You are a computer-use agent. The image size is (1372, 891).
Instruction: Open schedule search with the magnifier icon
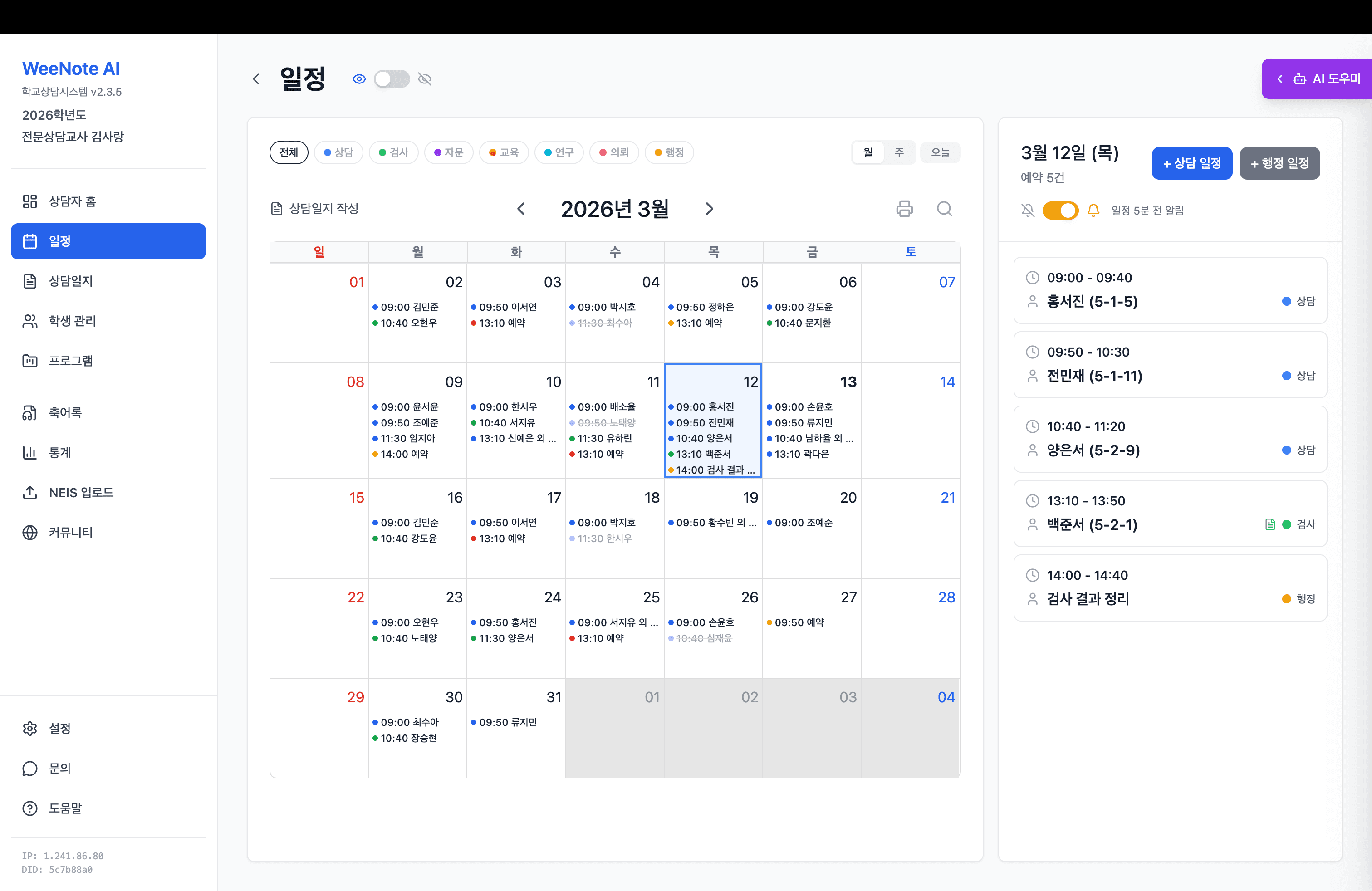[944, 209]
